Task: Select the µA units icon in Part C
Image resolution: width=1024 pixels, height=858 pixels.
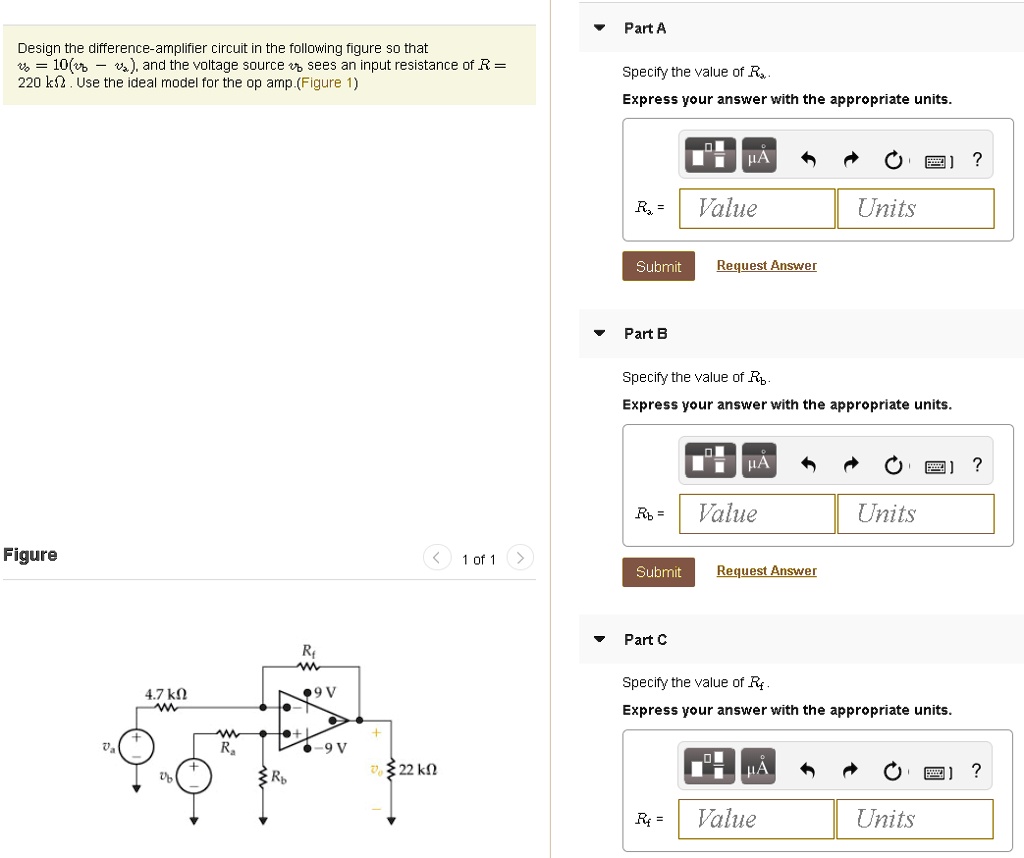Action: click(x=757, y=765)
